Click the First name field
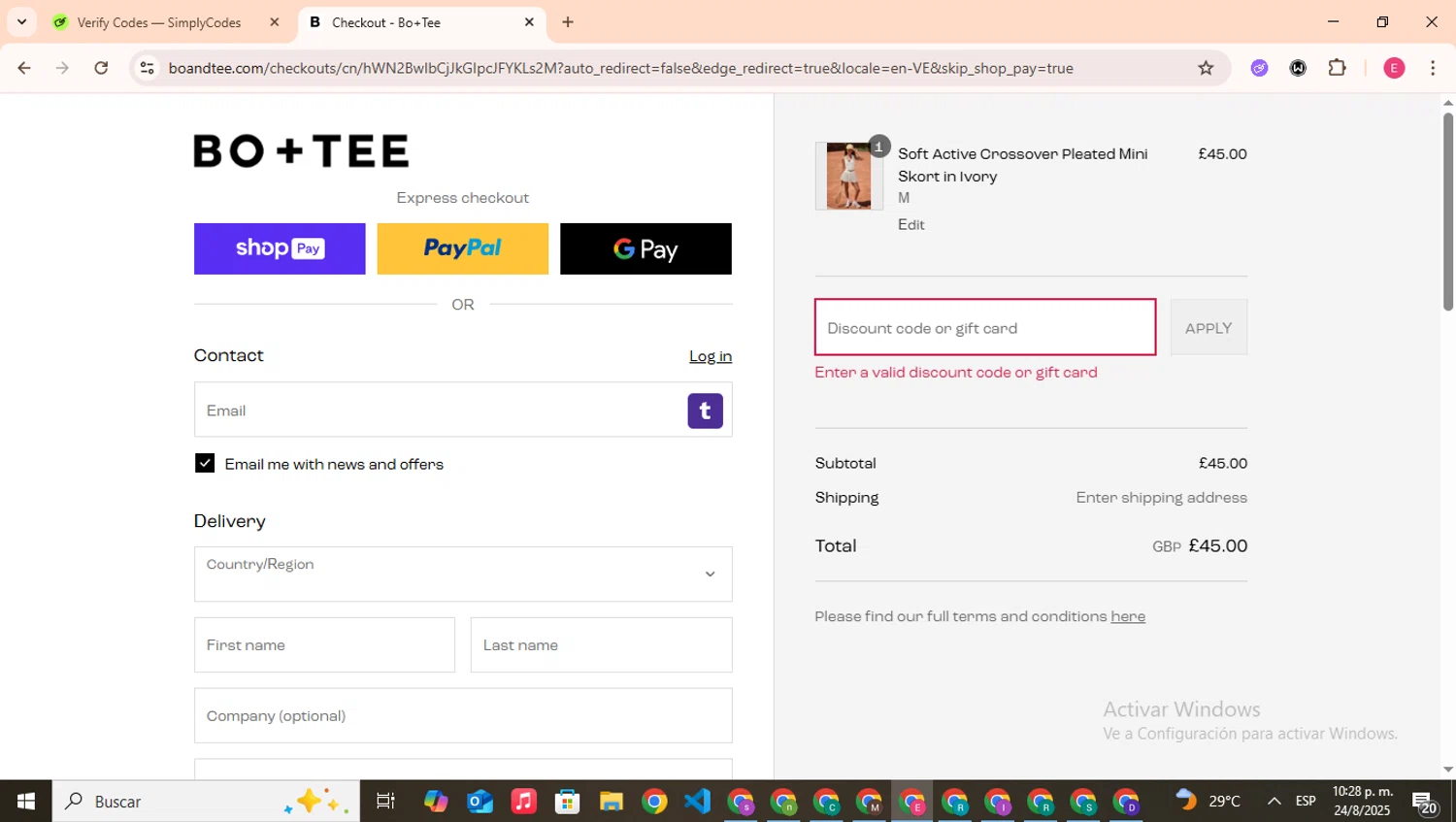 click(324, 644)
